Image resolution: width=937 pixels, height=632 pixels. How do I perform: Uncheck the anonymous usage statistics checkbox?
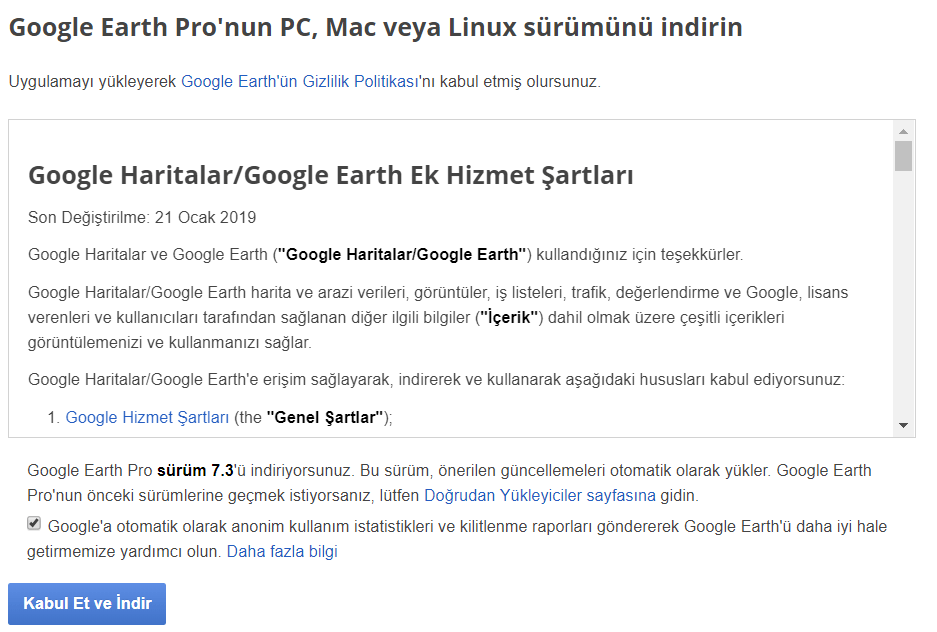(x=34, y=524)
